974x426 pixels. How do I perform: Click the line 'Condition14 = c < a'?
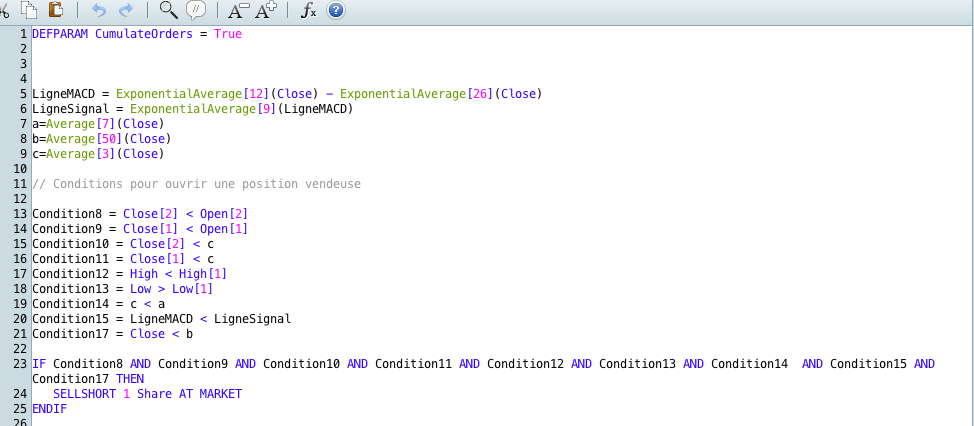98,304
